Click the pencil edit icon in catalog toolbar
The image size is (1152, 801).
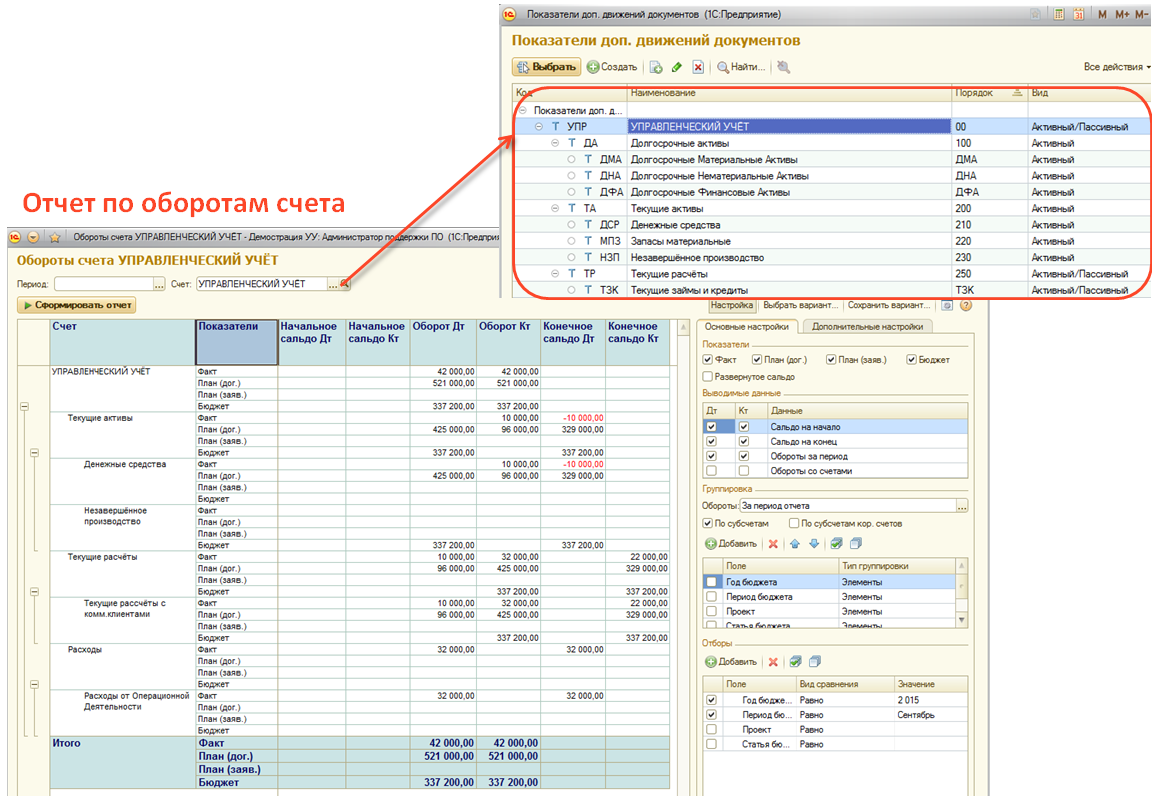(677, 67)
